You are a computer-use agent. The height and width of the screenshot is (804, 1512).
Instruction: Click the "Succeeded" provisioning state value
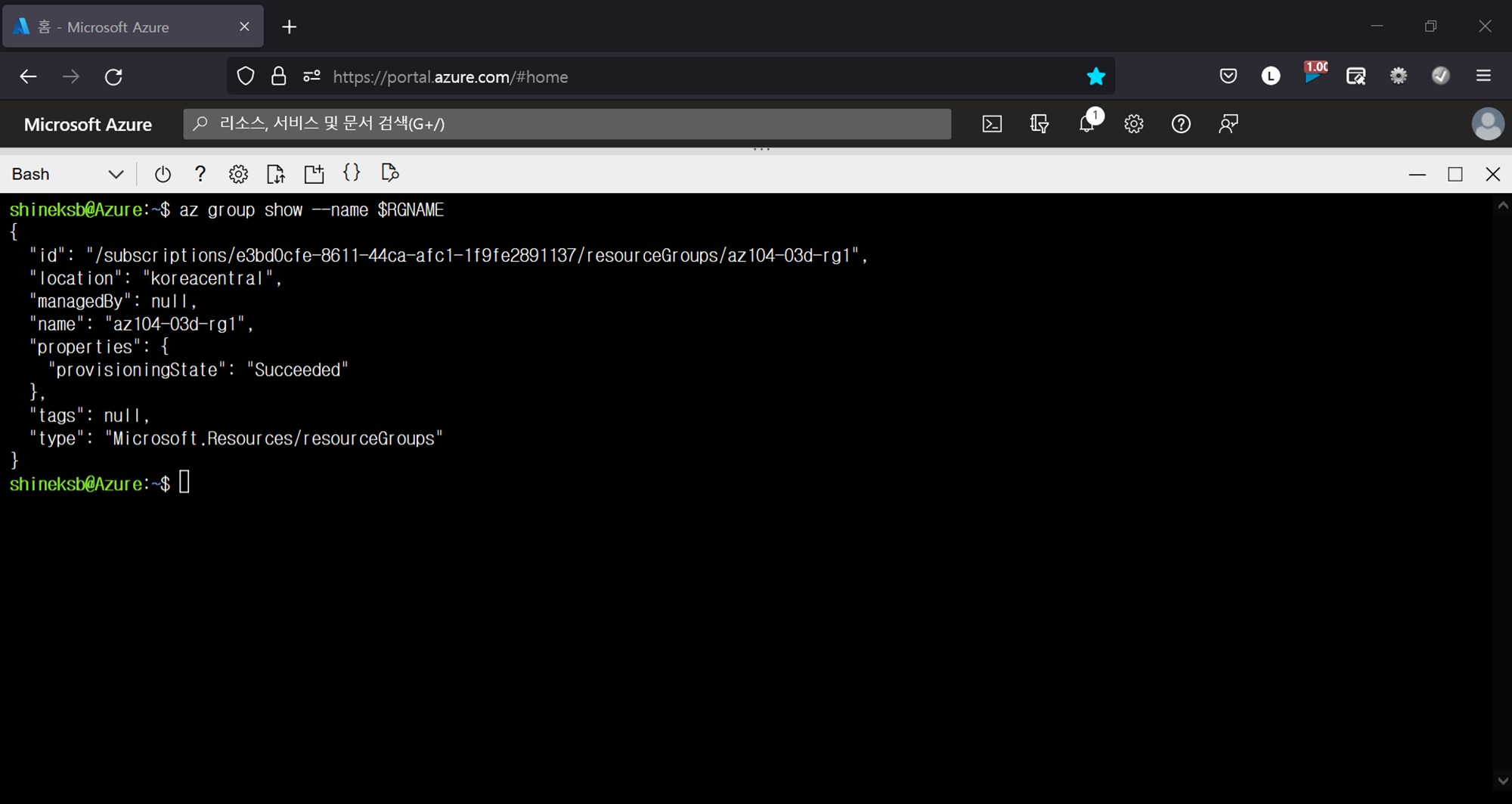pos(298,370)
